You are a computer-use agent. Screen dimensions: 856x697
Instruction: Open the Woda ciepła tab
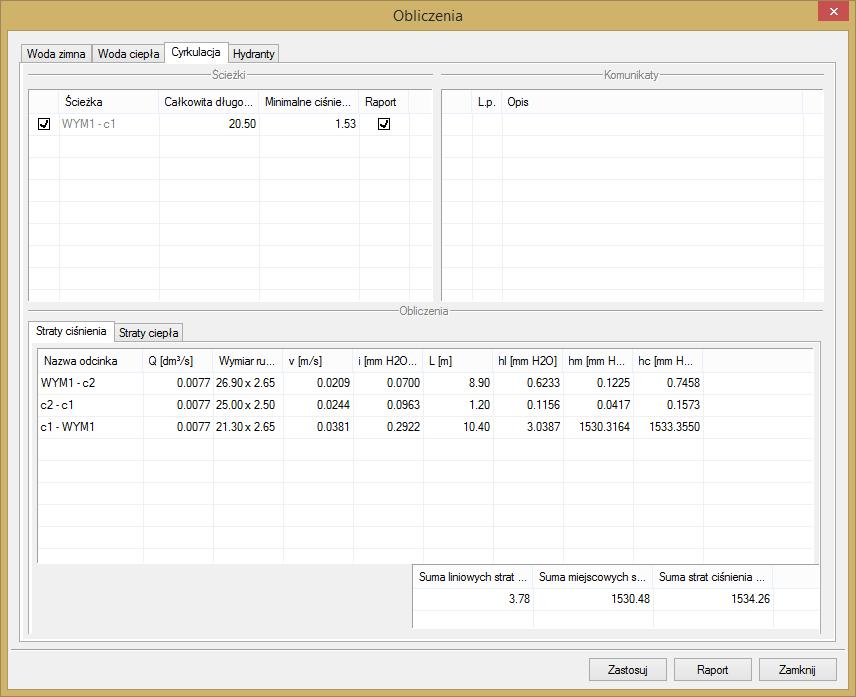(128, 53)
